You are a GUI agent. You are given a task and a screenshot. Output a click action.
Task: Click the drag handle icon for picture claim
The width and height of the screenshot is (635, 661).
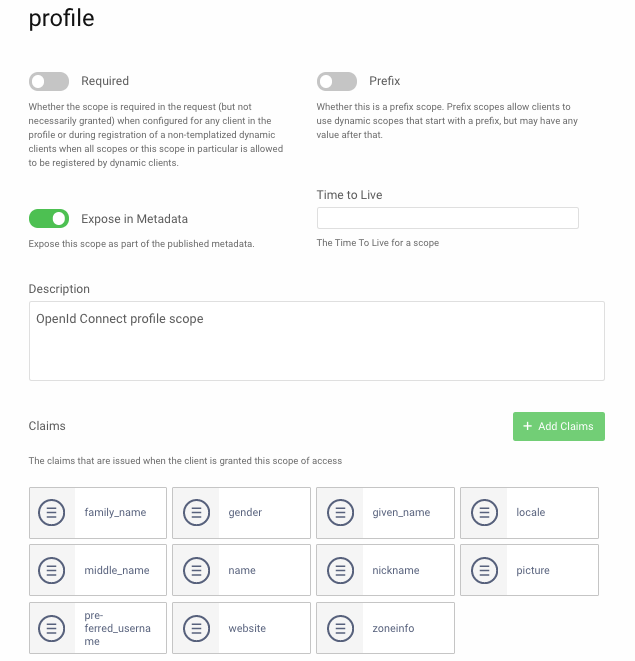point(484,570)
